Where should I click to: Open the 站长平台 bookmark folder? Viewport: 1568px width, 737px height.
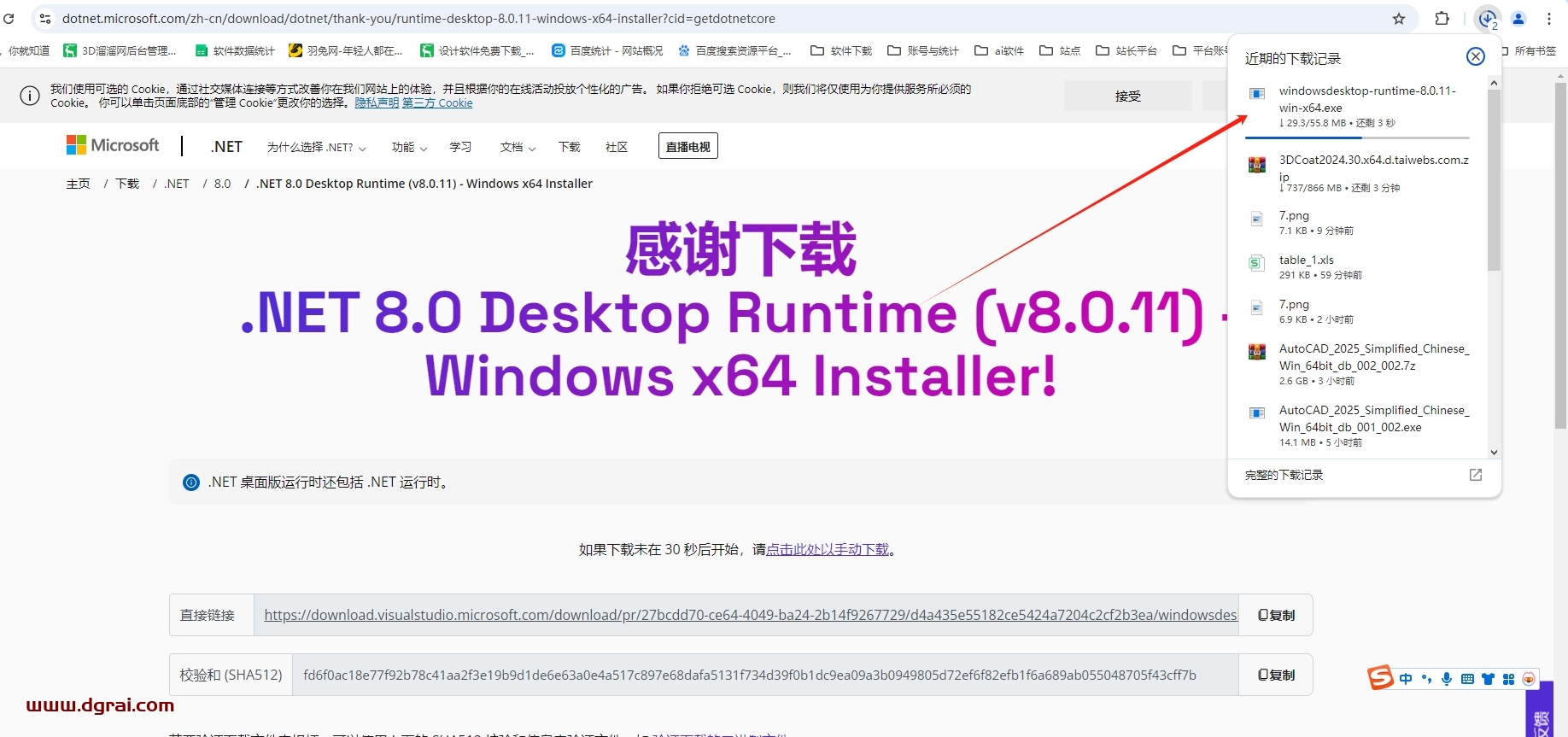(x=1126, y=50)
